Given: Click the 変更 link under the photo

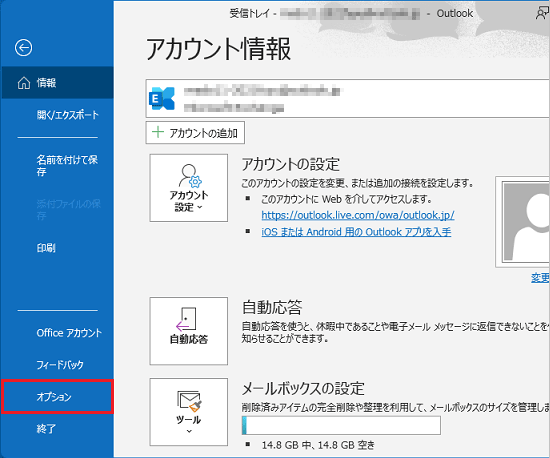Looking at the screenshot, I should pyautogui.click(x=540, y=278).
